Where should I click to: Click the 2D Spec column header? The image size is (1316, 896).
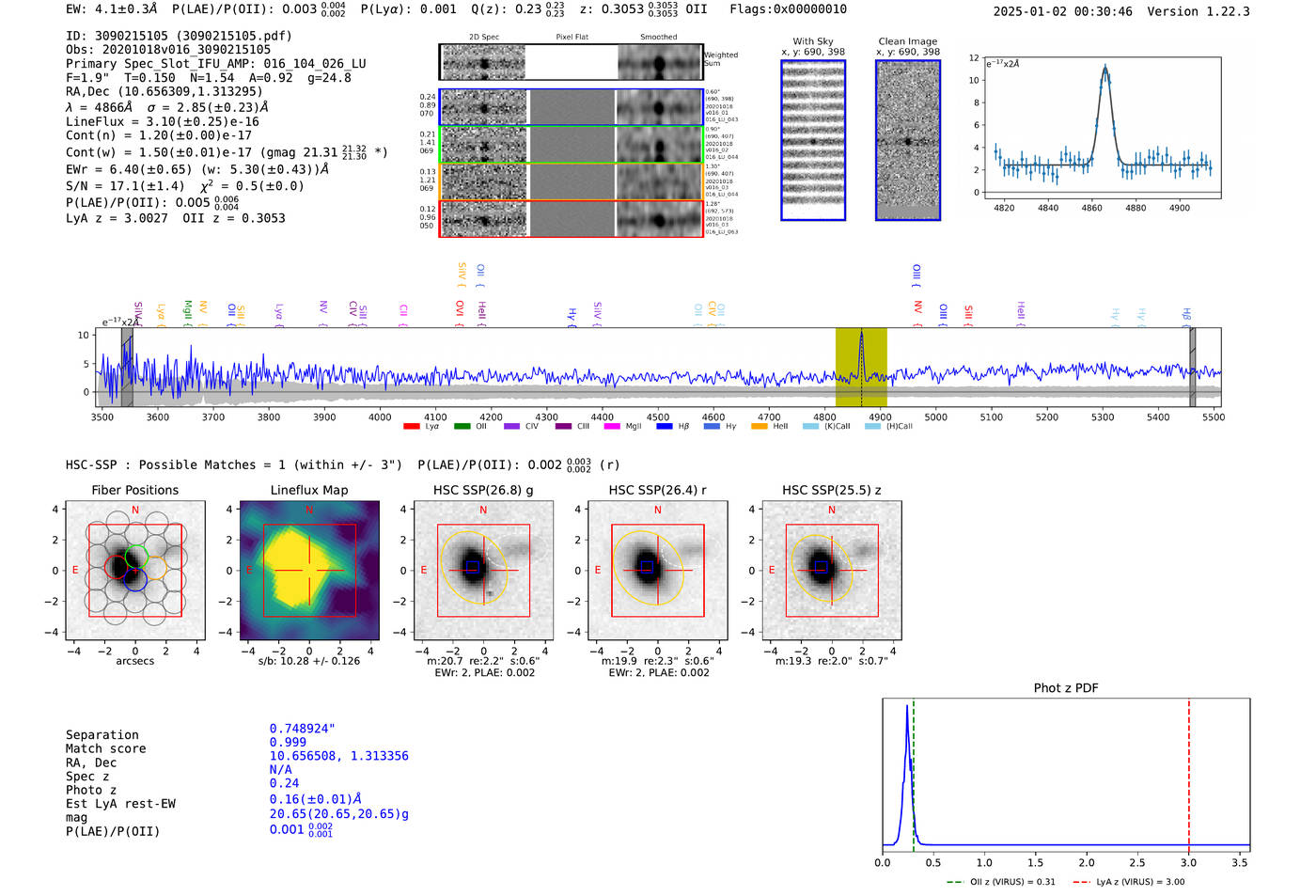coord(484,38)
